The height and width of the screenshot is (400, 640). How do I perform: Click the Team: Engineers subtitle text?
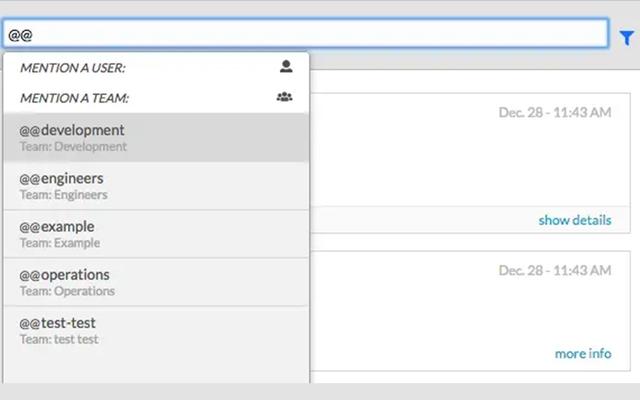point(63,195)
